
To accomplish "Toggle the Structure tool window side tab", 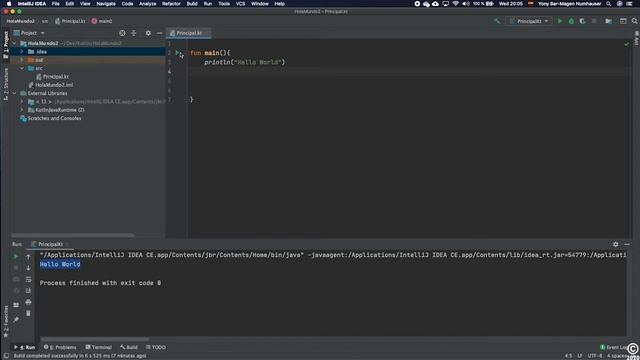I will (x=6, y=84).
